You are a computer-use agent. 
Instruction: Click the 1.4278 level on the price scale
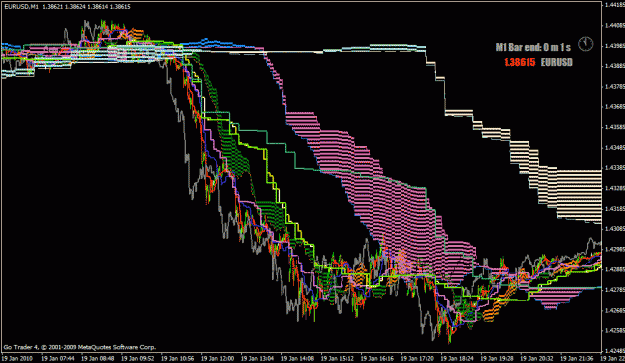click(615, 290)
